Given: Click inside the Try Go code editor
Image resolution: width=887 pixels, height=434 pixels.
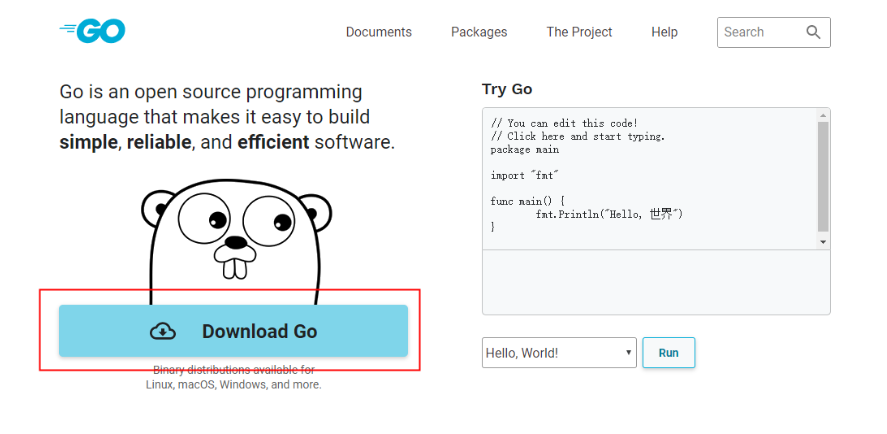Looking at the screenshot, I should click(x=651, y=178).
